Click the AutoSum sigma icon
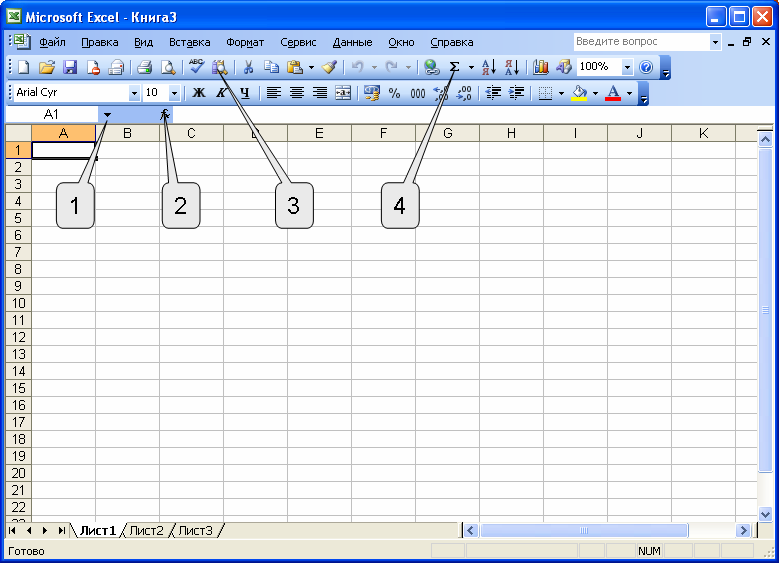Image resolution: width=779 pixels, height=563 pixels. 455,67
